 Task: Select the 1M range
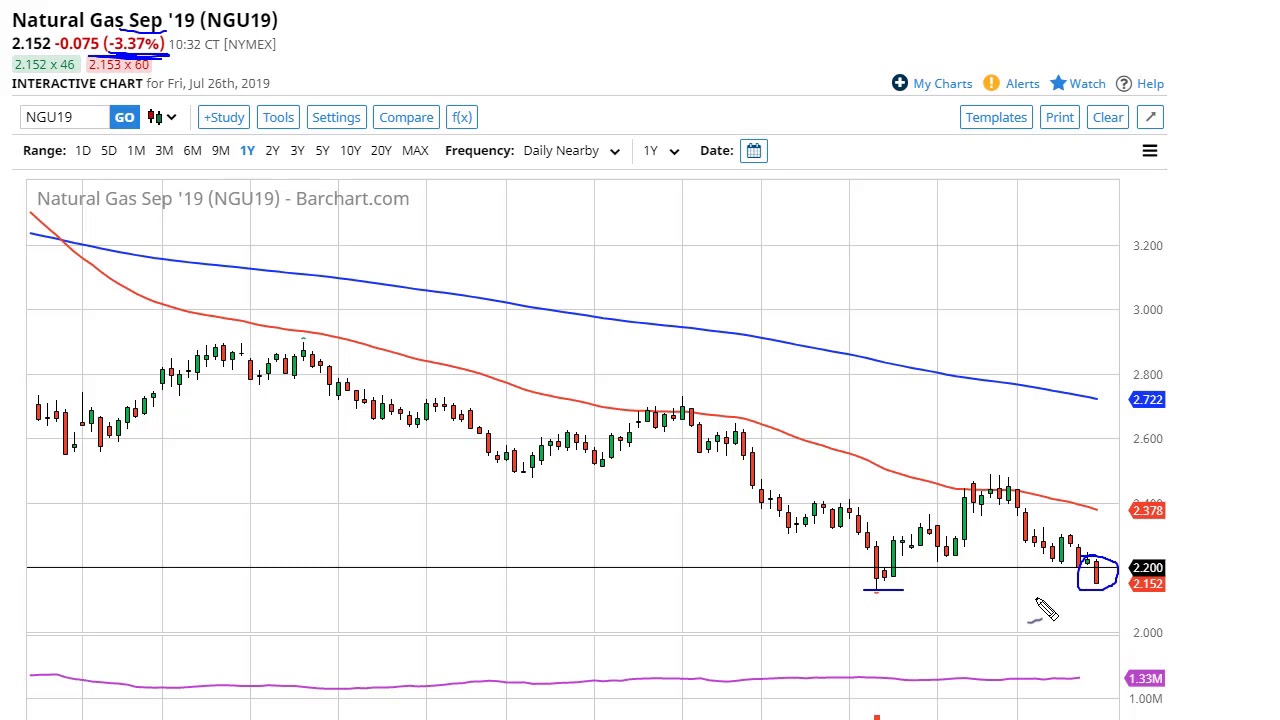point(136,151)
